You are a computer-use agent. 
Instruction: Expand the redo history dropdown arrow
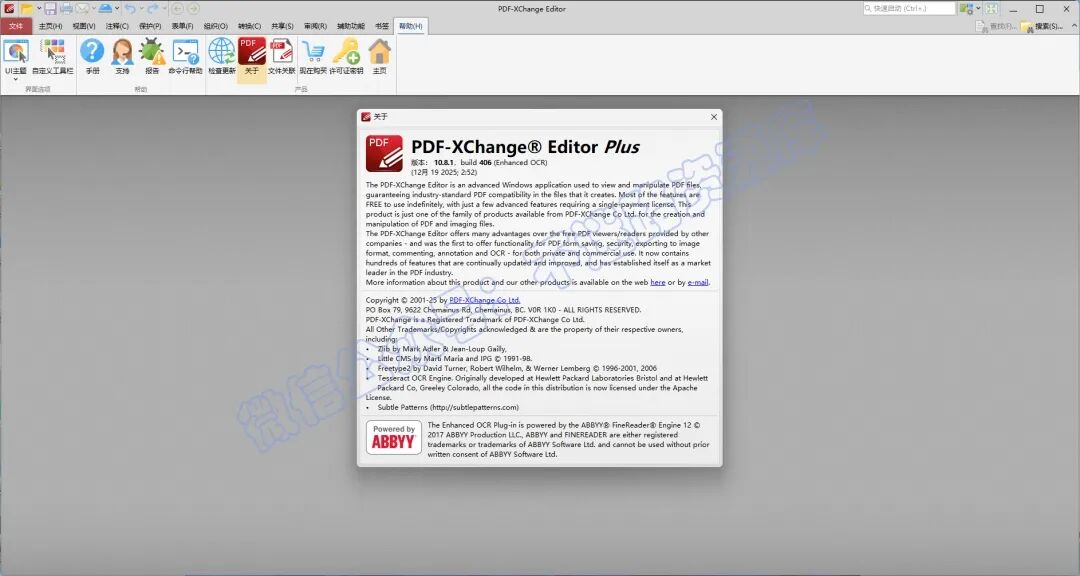click(x=164, y=8)
